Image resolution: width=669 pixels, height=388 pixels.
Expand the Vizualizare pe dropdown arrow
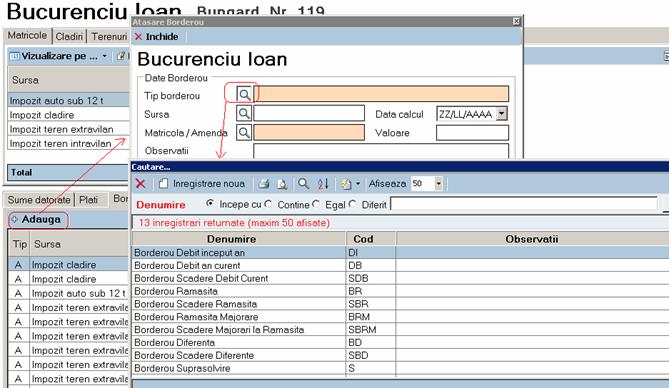105,56
